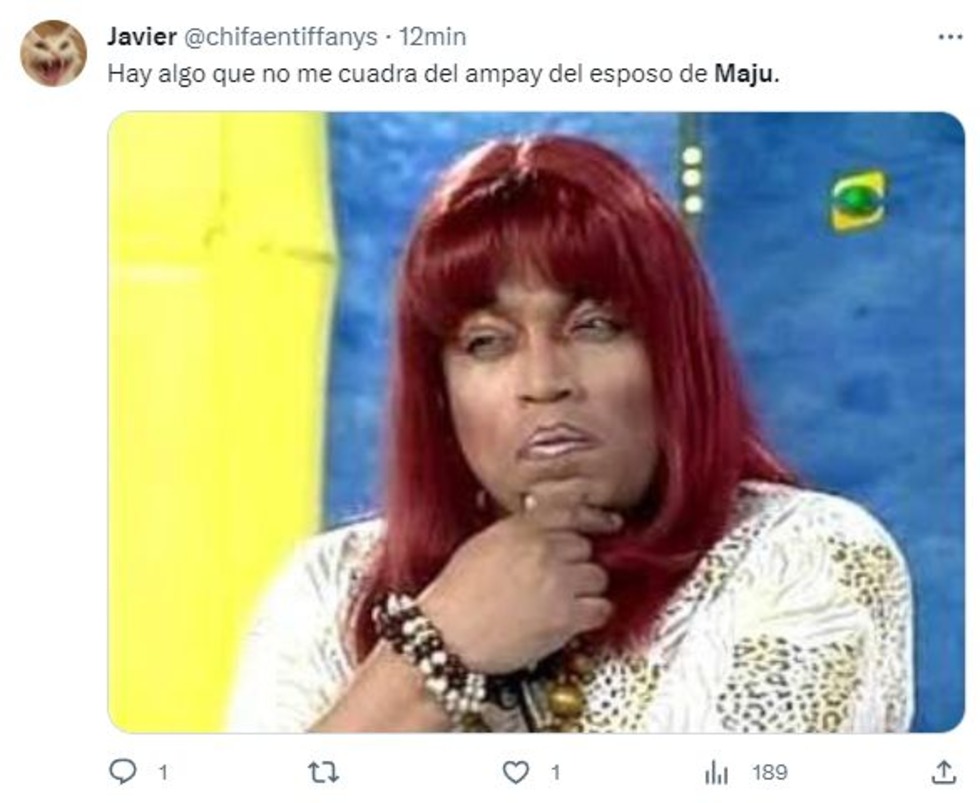Like the tweet with heart icon

pyautogui.click(x=516, y=773)
